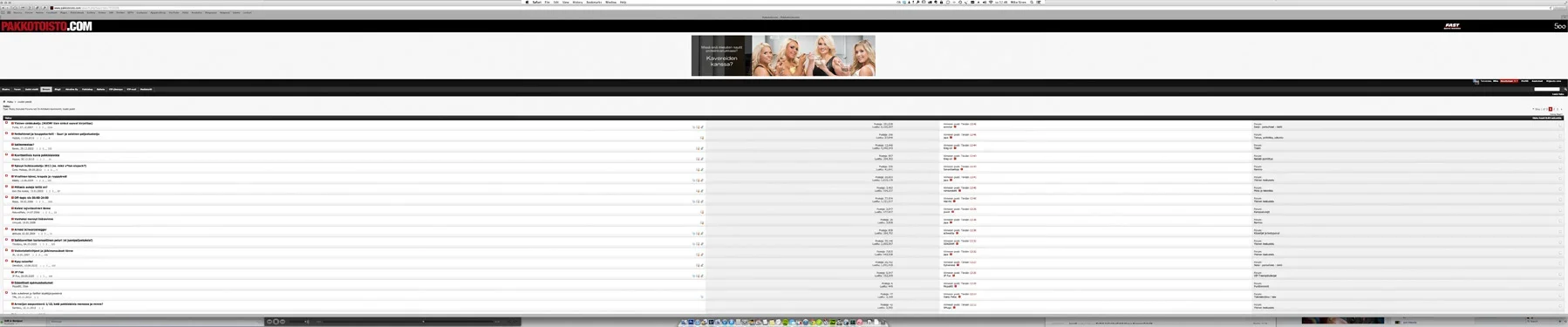1568x327 pixels.
Task: Click the Spotlight search icon in menu bar
Action: pyautogui.click(x=1031, y=2)
